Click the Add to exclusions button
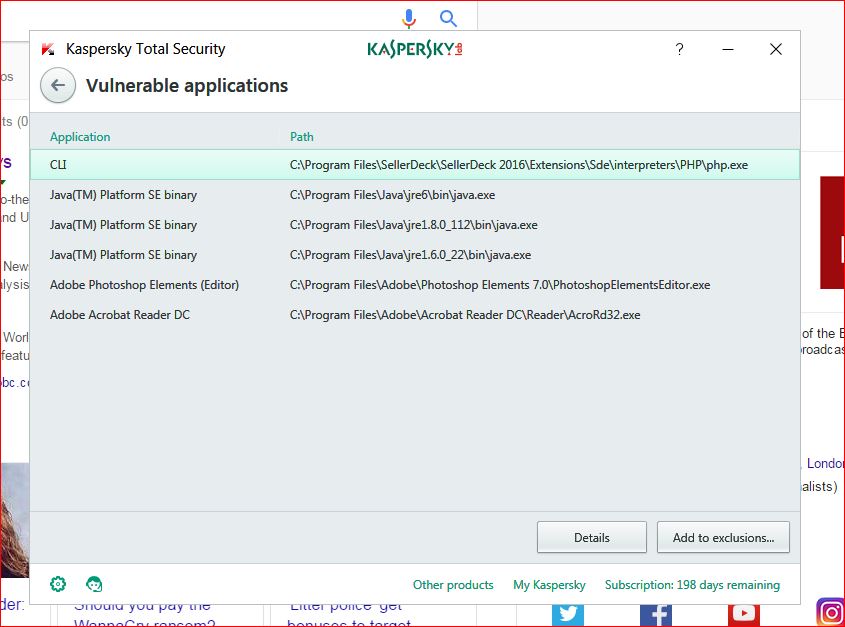This screenshot has width=845, height=627. 723,537
